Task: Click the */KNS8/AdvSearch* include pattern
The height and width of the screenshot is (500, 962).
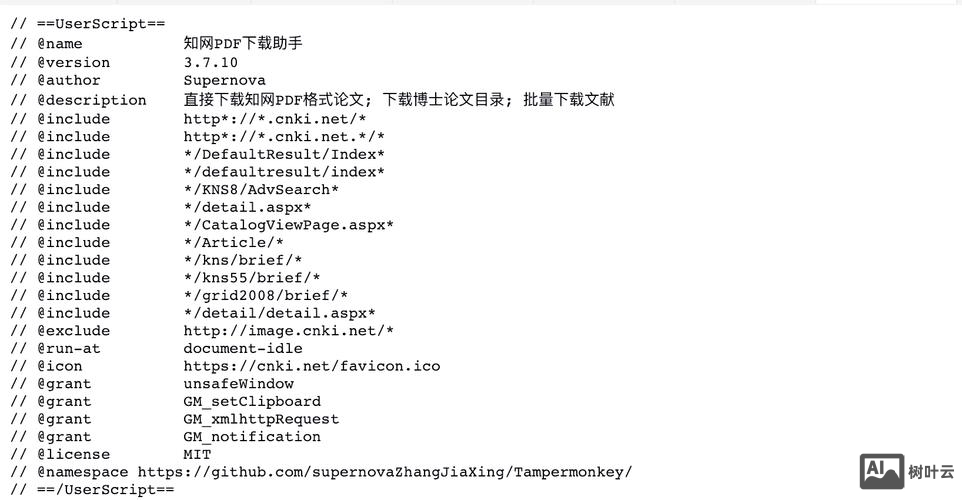Action: click(x=261, y=190)
